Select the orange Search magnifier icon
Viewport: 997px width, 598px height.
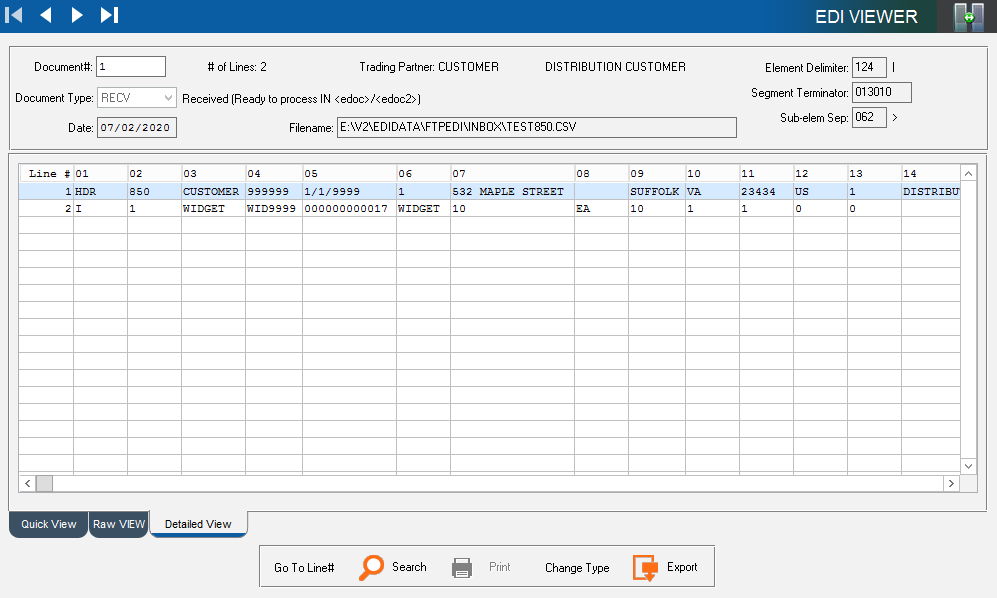[369, 566]
